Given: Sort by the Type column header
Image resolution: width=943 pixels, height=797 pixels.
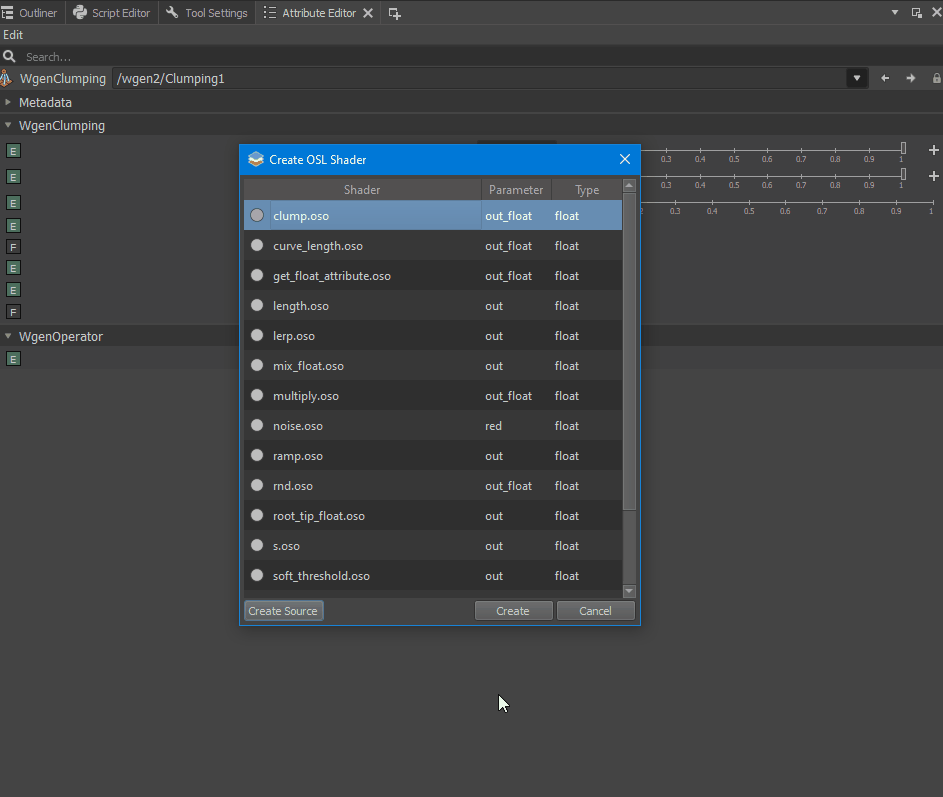Looking at the screenshot, I should click(587, 189).
